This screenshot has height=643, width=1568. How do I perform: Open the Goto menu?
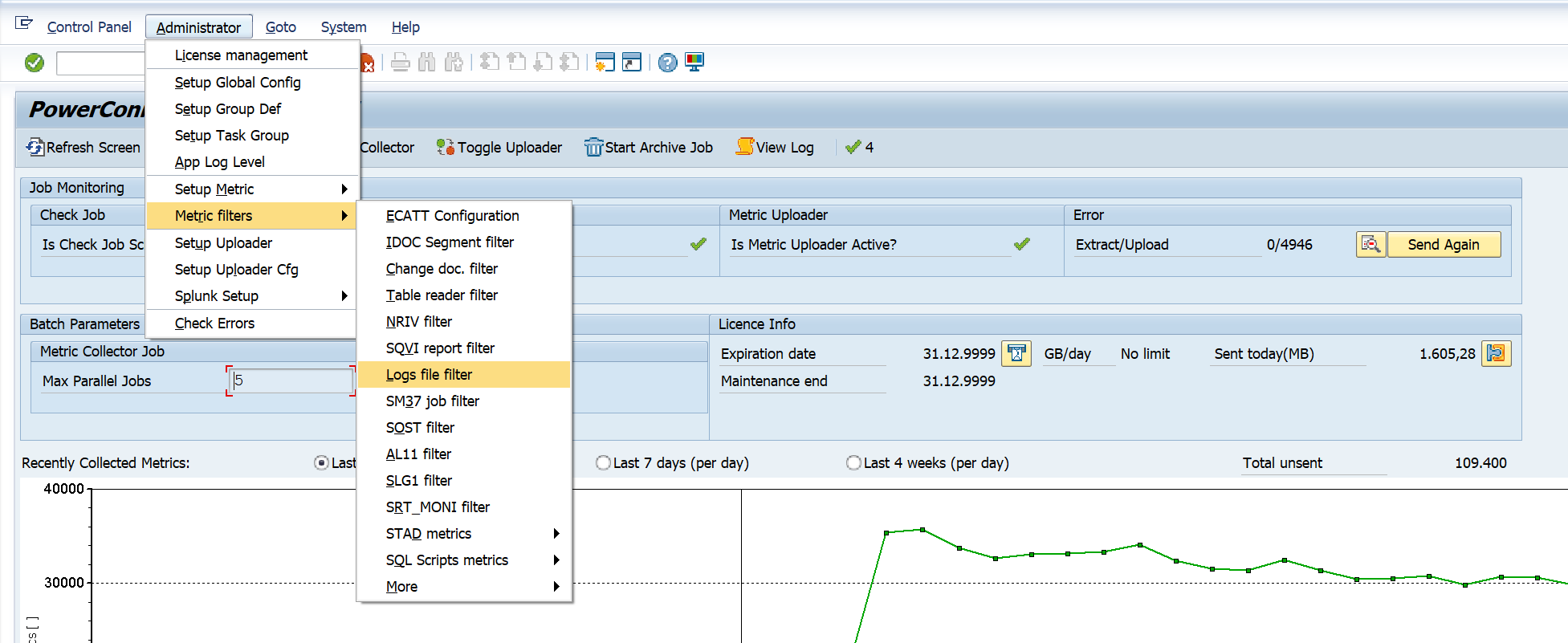280,27
